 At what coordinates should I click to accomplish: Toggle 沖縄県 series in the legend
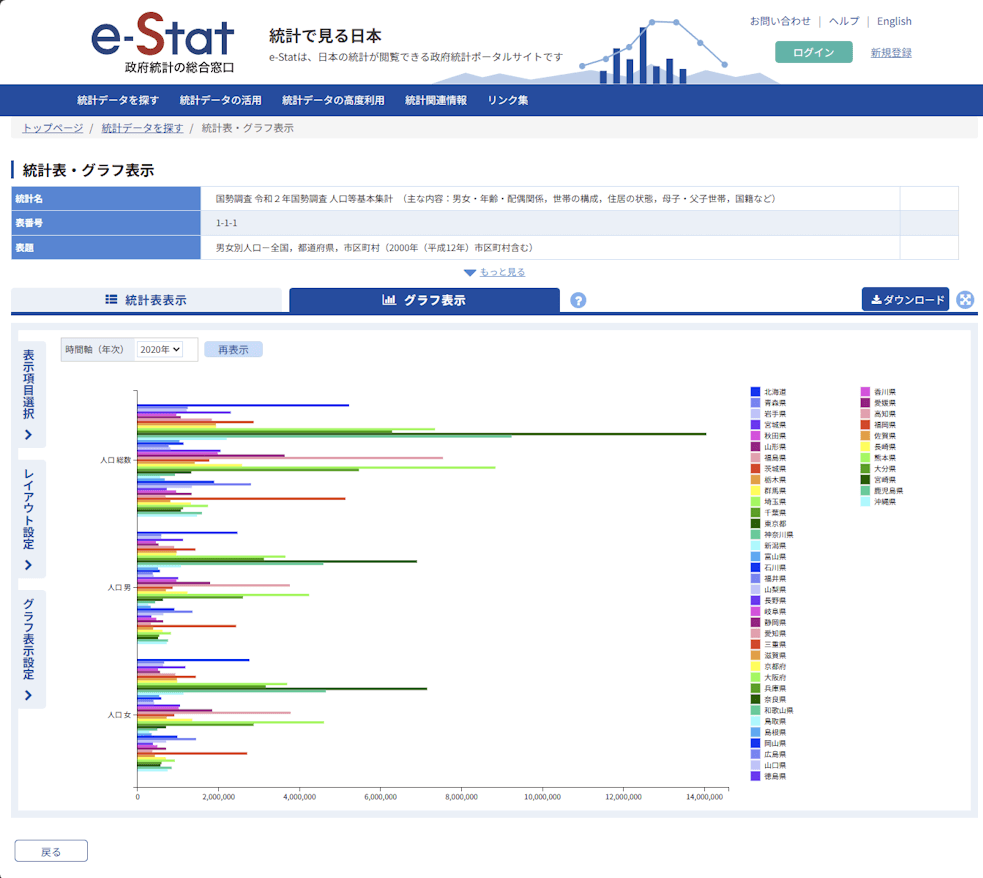pos(885,501)
